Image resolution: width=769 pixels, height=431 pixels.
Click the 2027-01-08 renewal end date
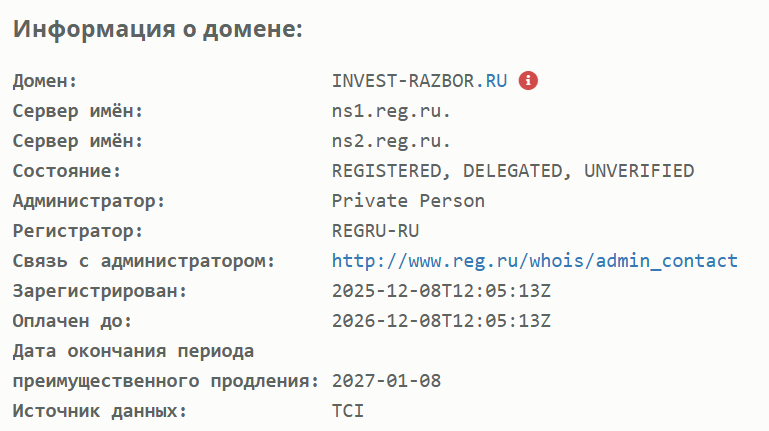(386, 381)
